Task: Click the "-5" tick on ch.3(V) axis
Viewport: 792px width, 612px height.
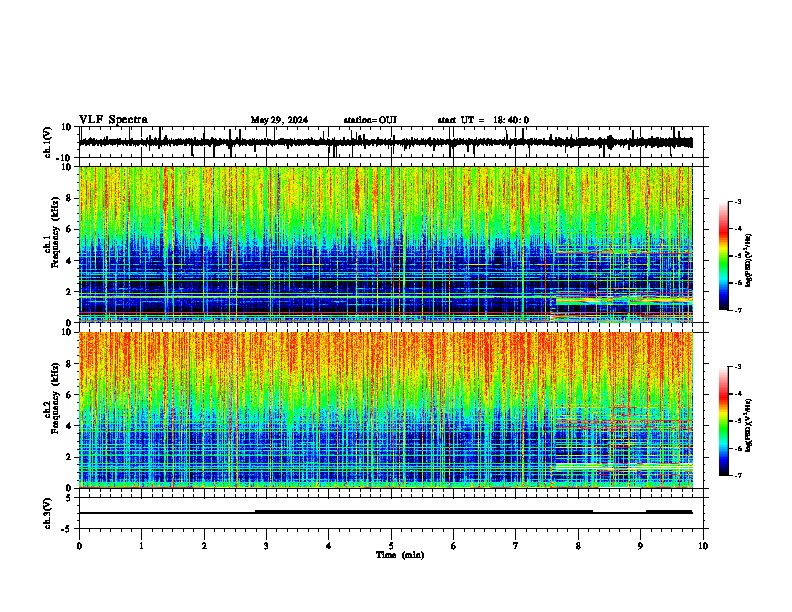Action: coord(67,529)
